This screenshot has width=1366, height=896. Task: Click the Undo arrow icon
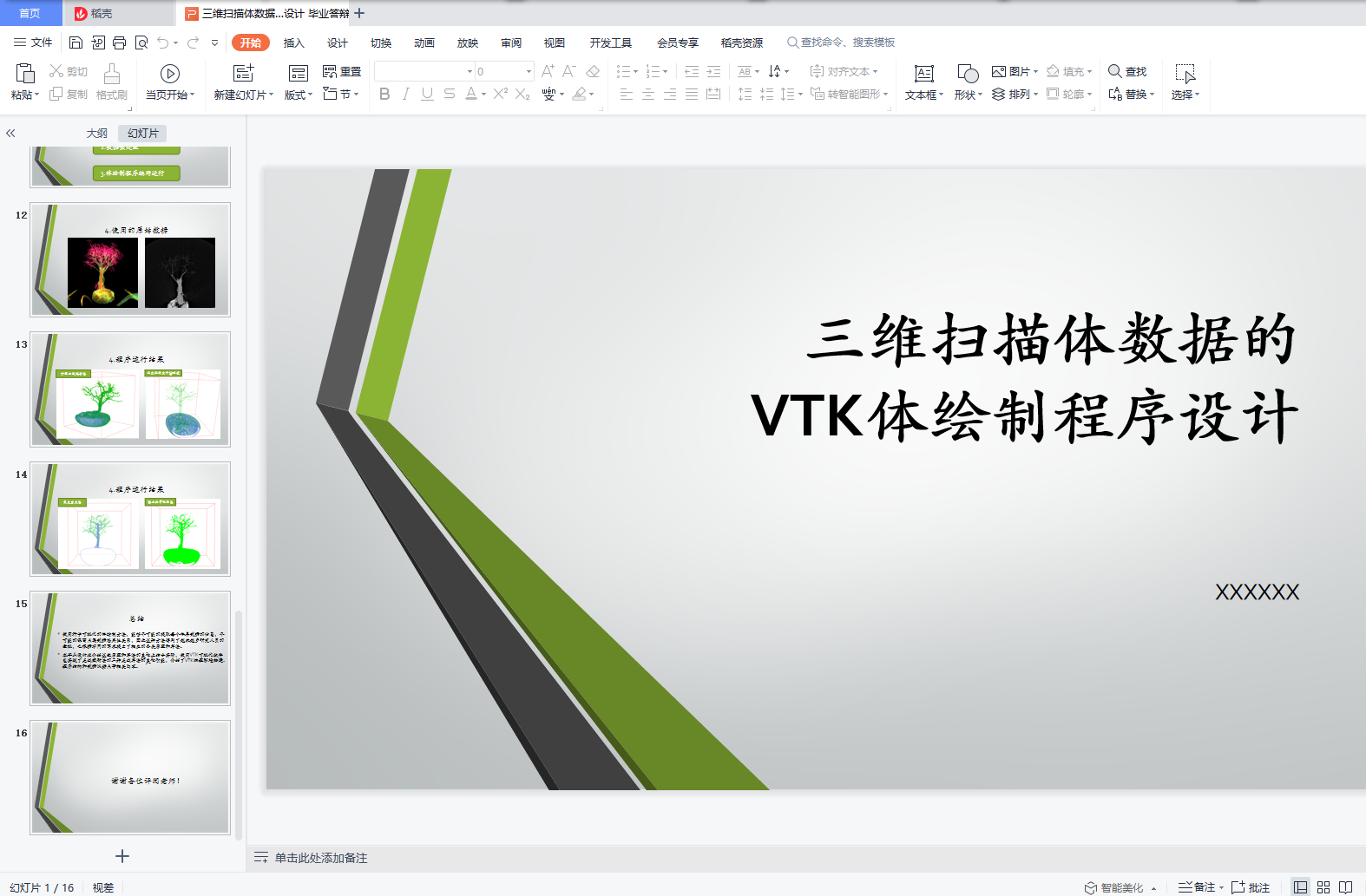[x=162, y=43]
